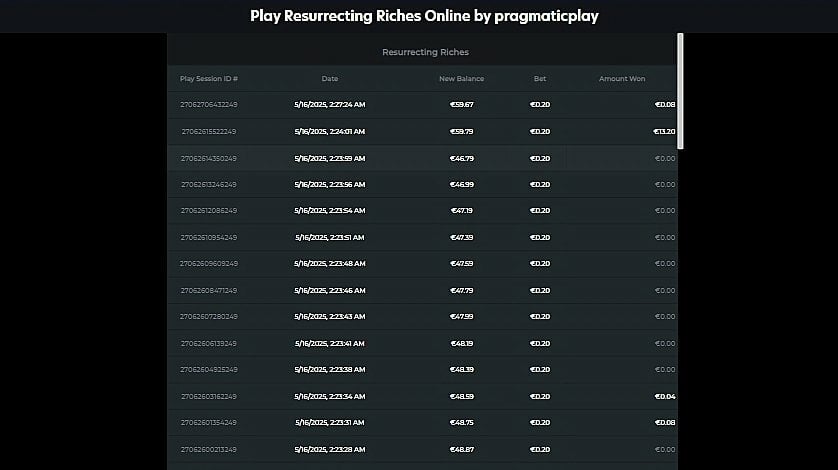This screenshot has width=838, height=470.
Task: Open session ID 2706270643249
Action: coord(208,105)
